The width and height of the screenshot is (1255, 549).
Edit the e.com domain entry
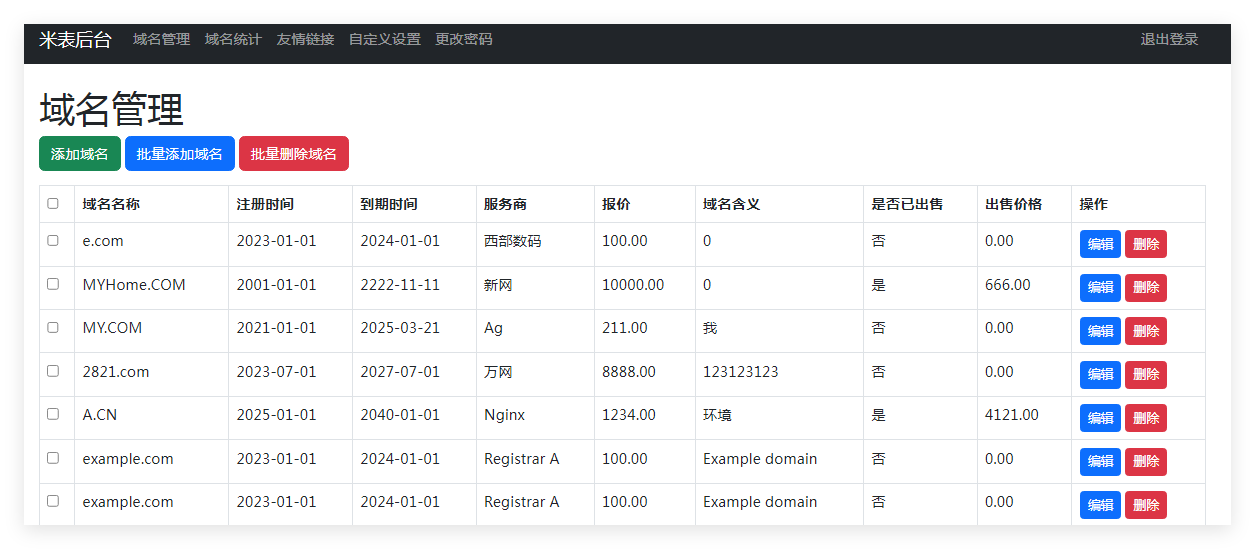click(1100, 244)
